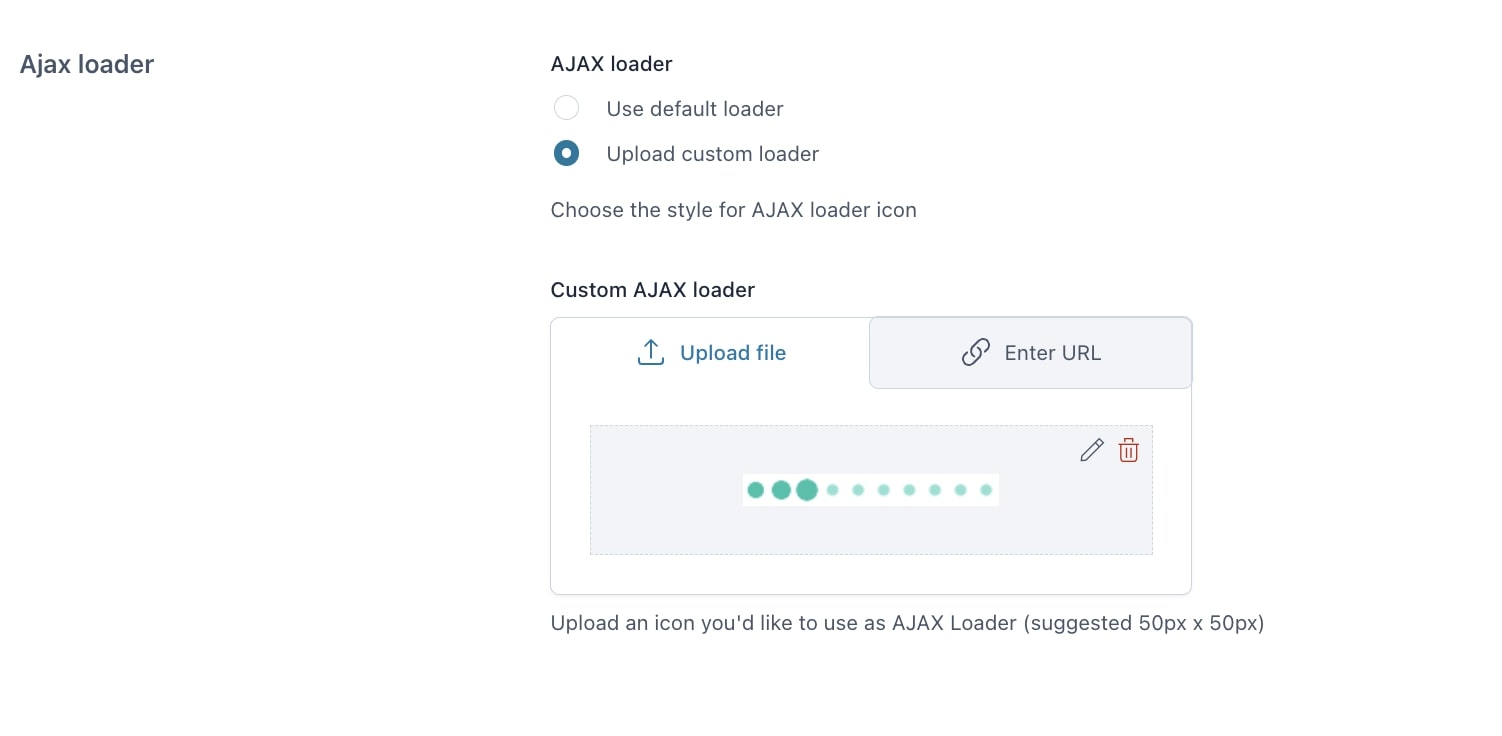Viewport: 1502px width, 736px height.
Task: Switch to the "Enter URL" tab
Action: (x=1030, y=353)
